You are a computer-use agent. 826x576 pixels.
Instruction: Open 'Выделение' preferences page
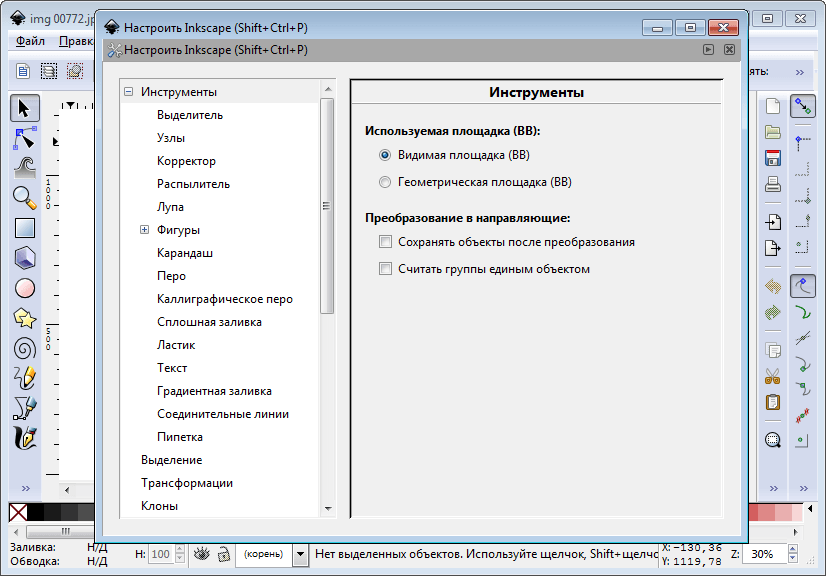tap(172, 460)
